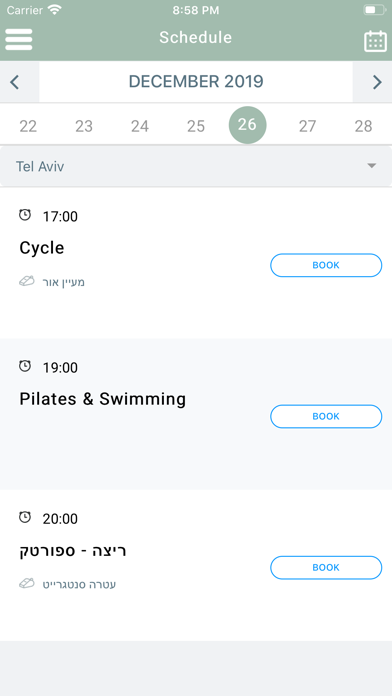
Task: Tap the shoe icon under the 20:00 class
Action: pos(27,584)
